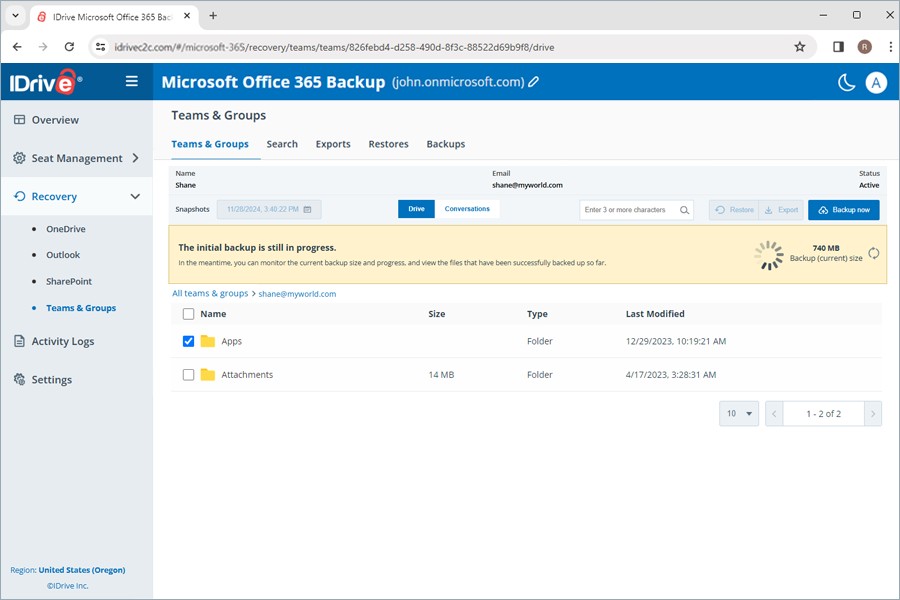Click the backup progress spinner
This screenshot has height=600, width=900.
[768, 255]
